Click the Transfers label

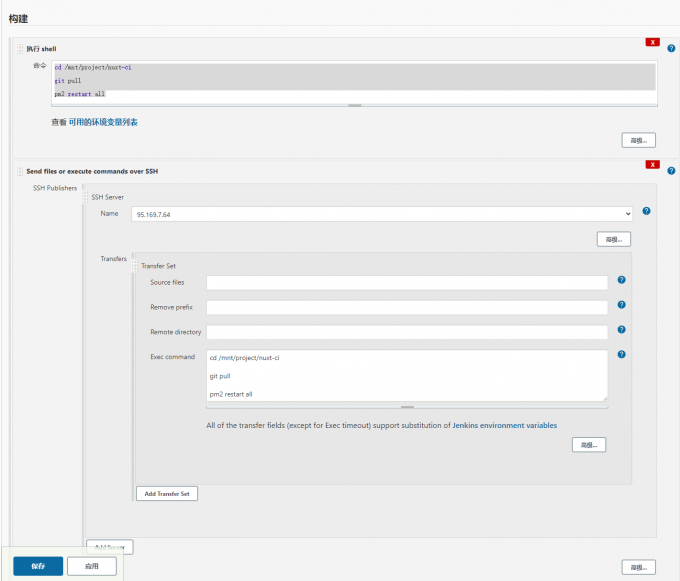tap(114, 258)
